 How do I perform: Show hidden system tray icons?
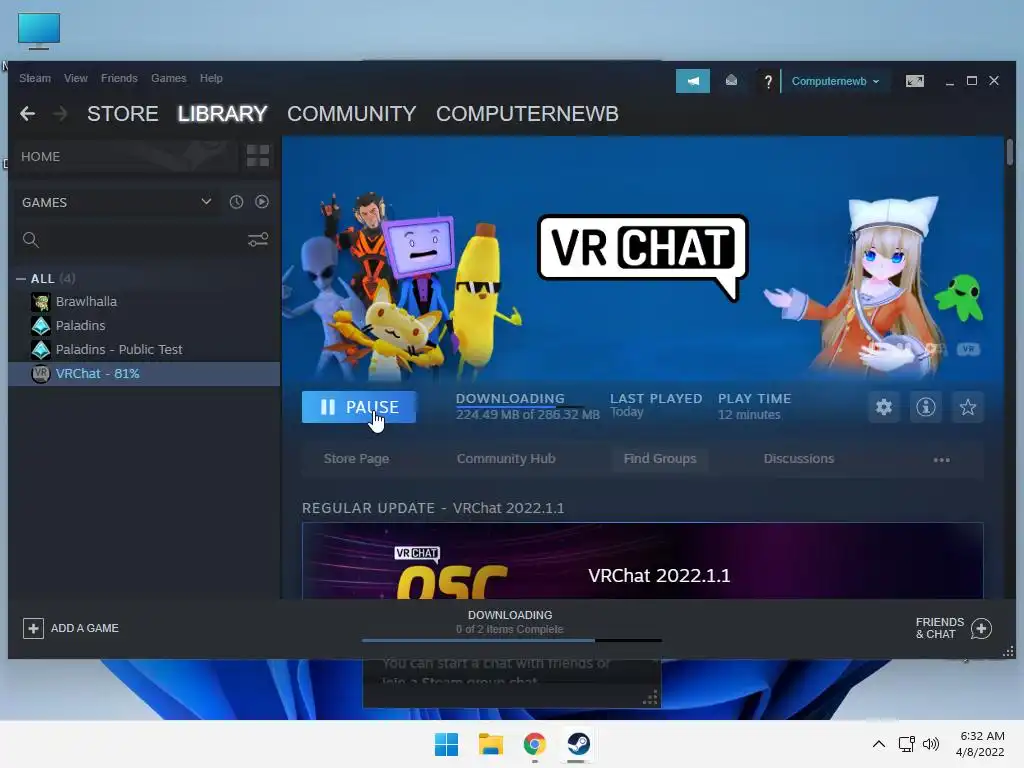click(x=879, y=744)
